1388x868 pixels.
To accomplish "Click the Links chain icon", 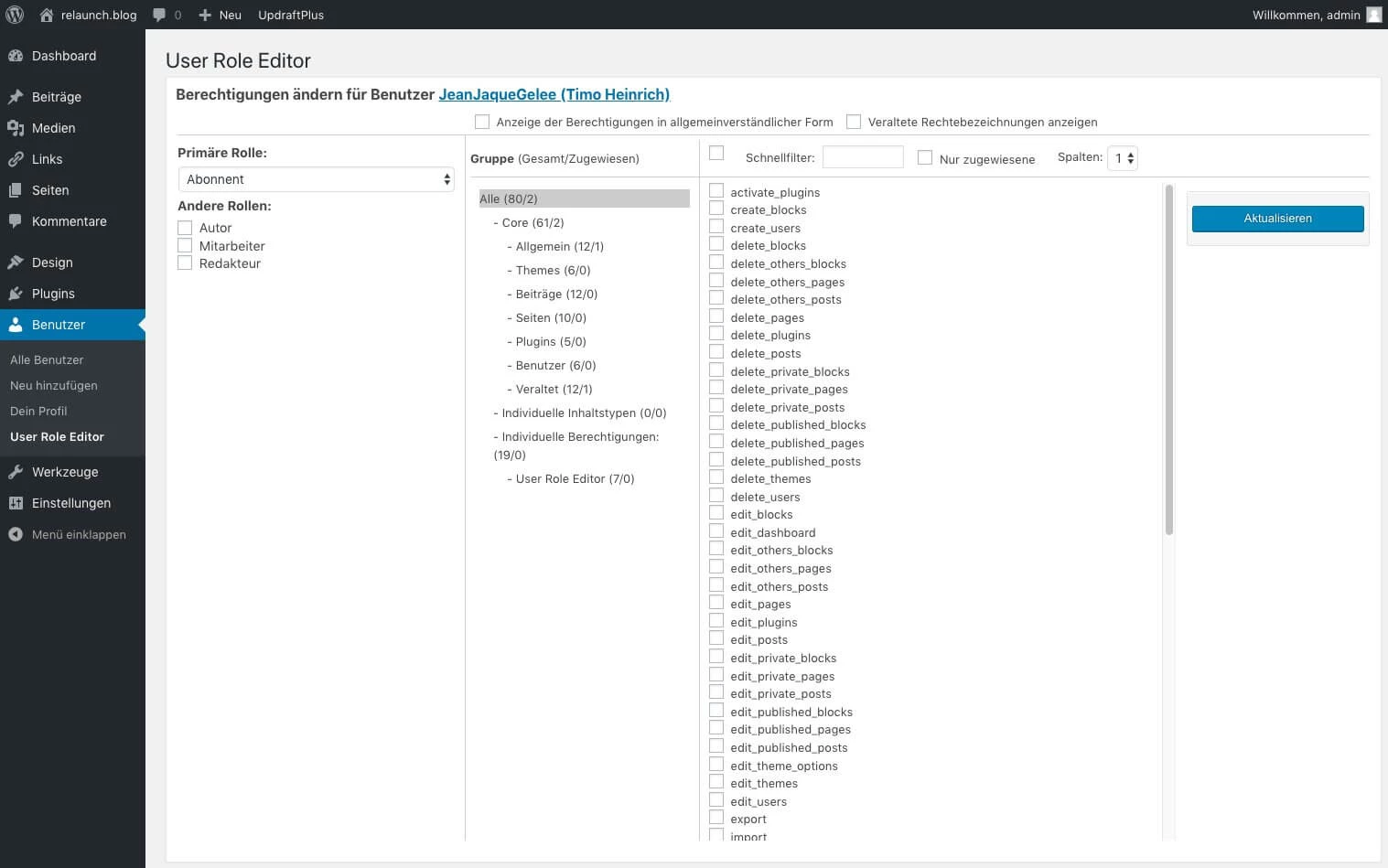I will click(x=16, y=159).
